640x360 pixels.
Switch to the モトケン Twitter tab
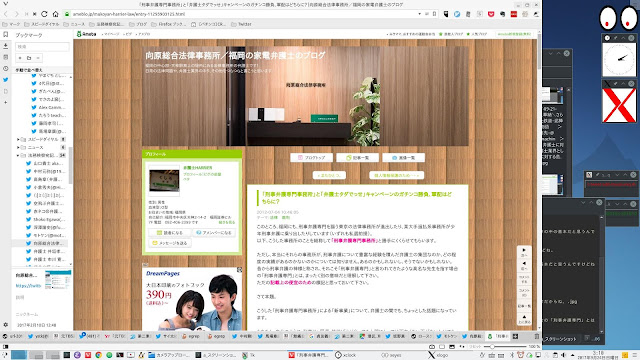click(447, 336)
